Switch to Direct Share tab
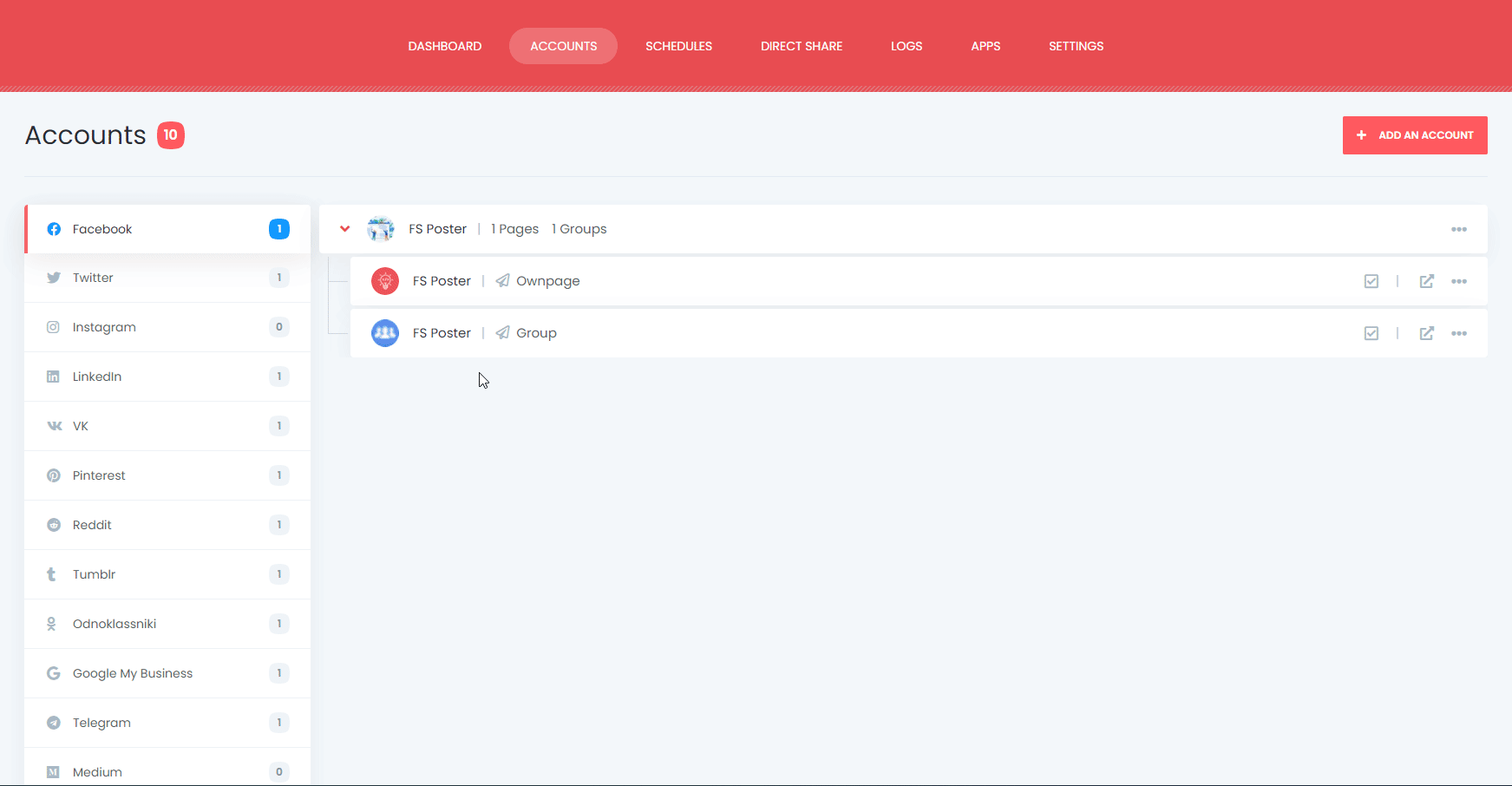Screen dimensions: 1512x786 pyautogui.click(x=802, y=46)
